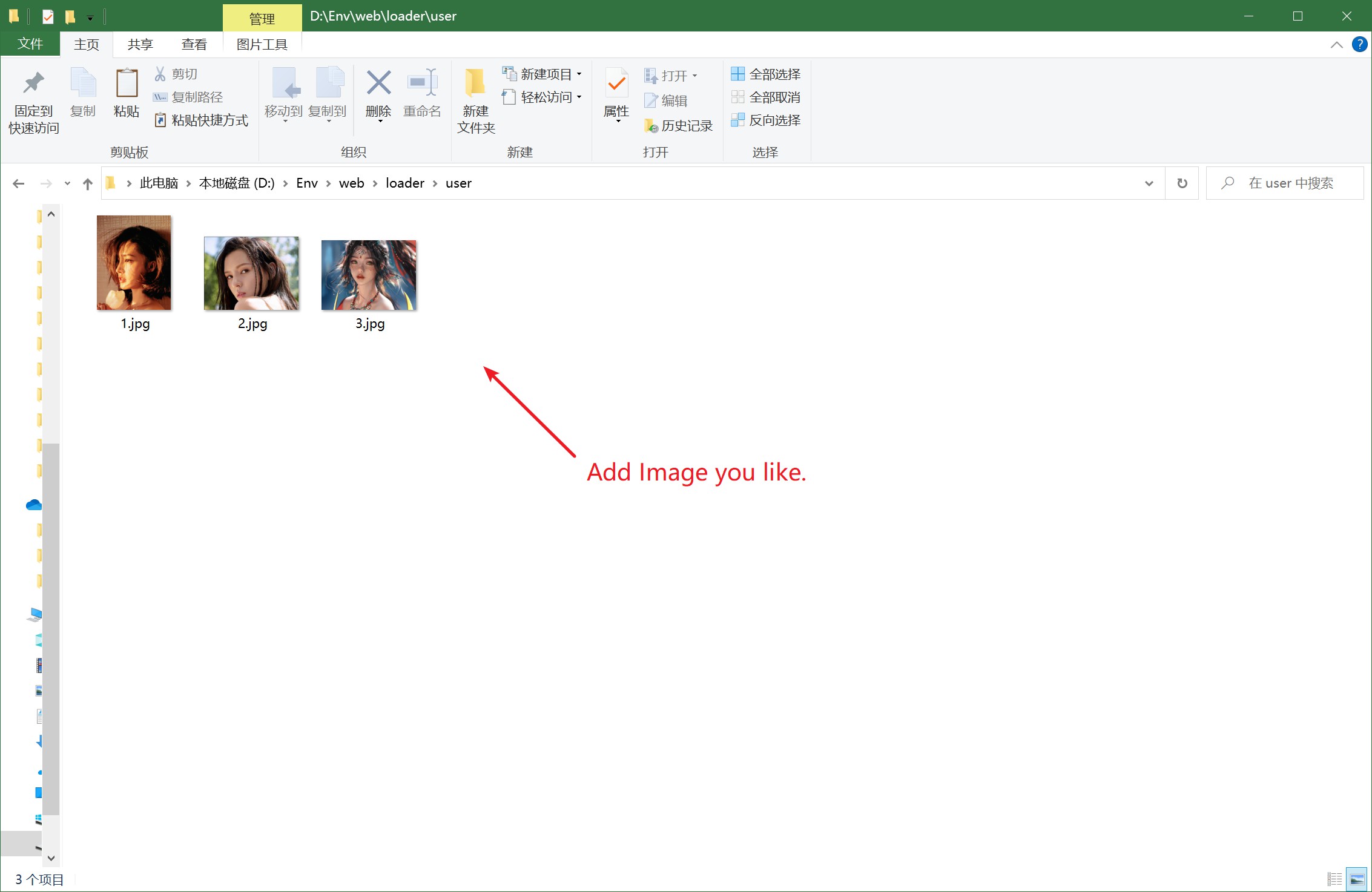Open the Help question mark icon
Screen dimensions: 1372x892
click(1359, 44)
